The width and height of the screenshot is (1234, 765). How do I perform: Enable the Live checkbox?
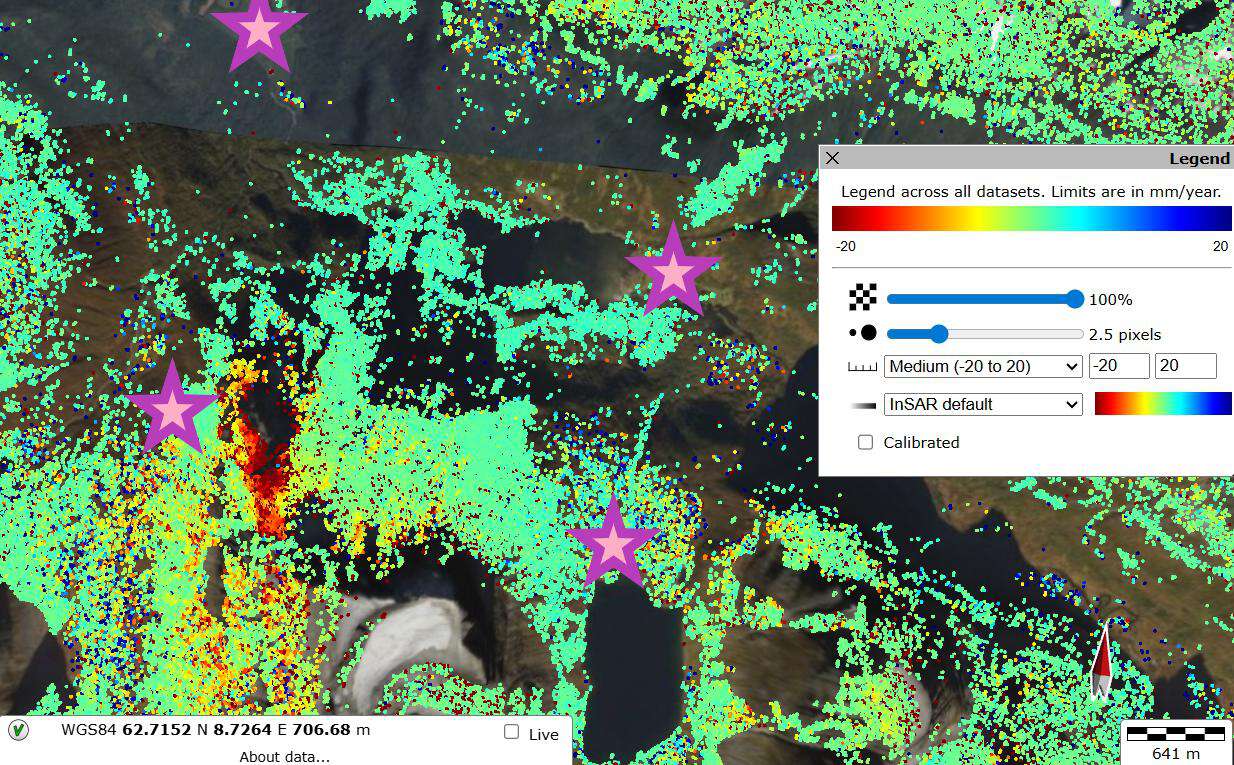(512, 733)
